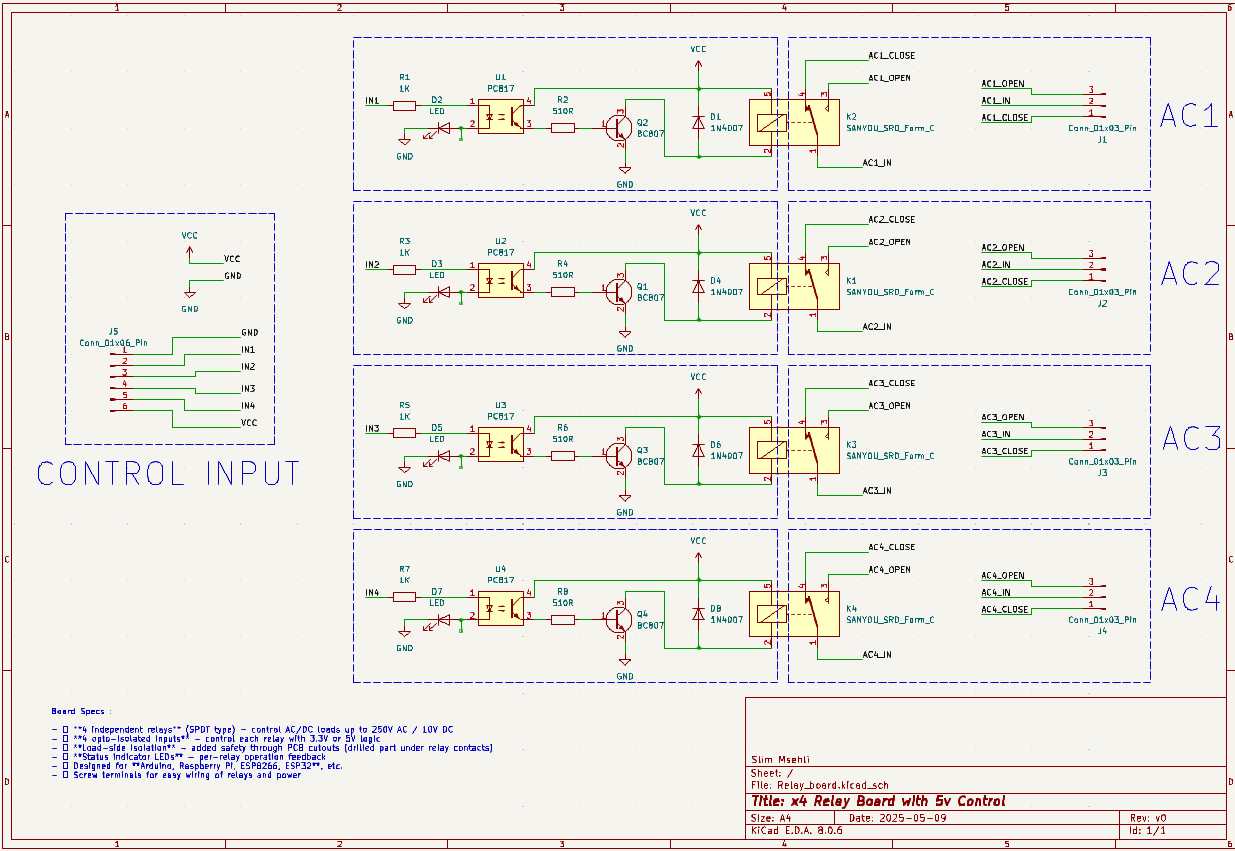This screenshot has width=1235, height=851.
Task: Select the K1 relay symbol
Action: coord(795,285)
